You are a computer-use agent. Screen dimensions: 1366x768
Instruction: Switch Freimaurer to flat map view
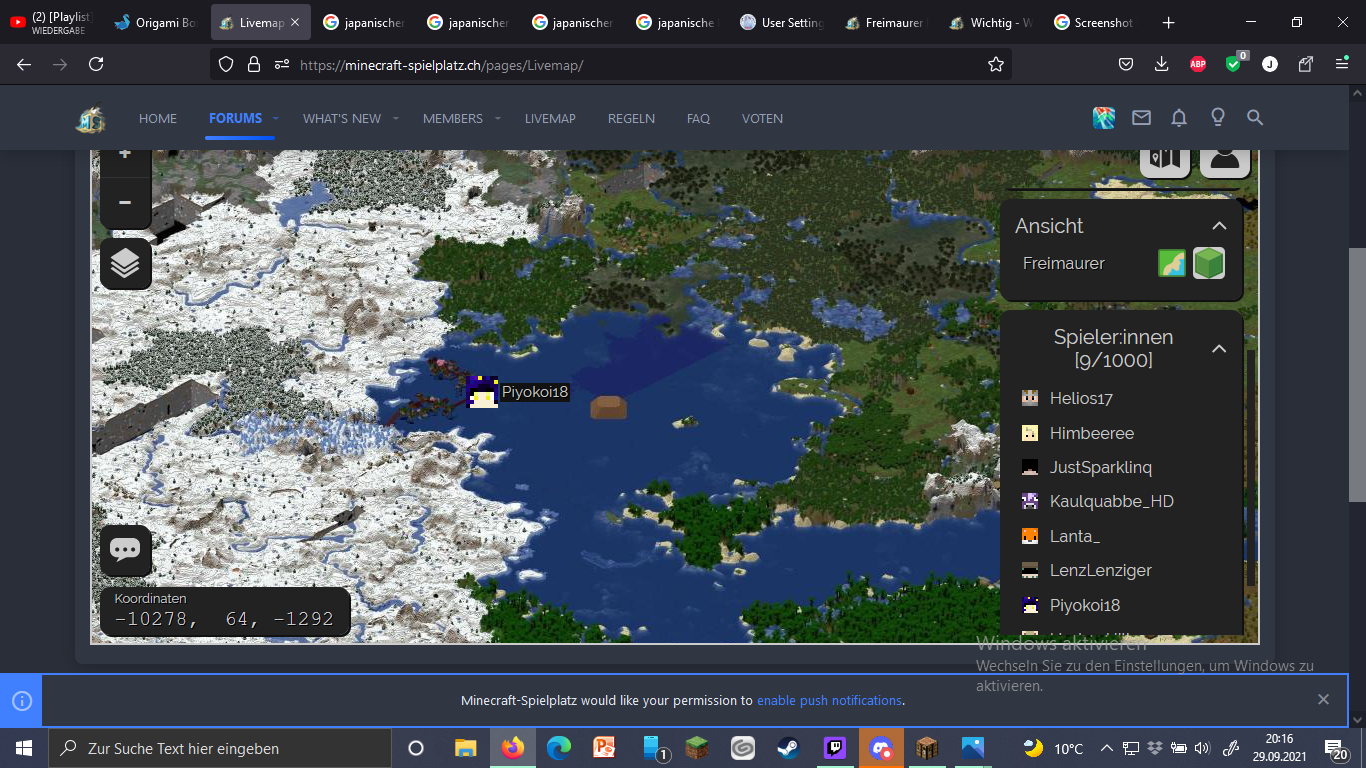(1171, 263)
